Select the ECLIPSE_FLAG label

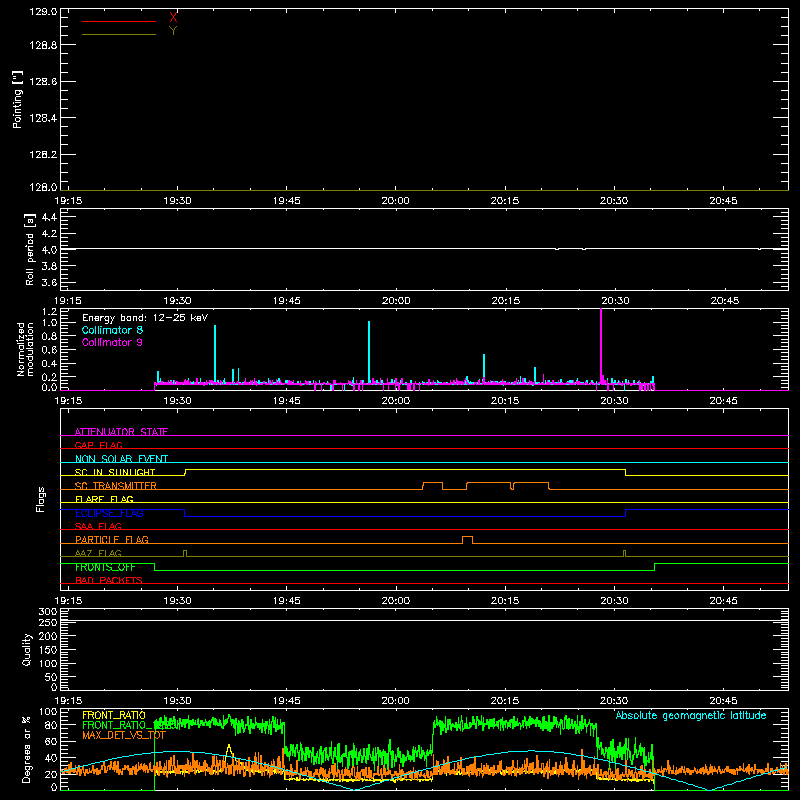pos(109,513)
